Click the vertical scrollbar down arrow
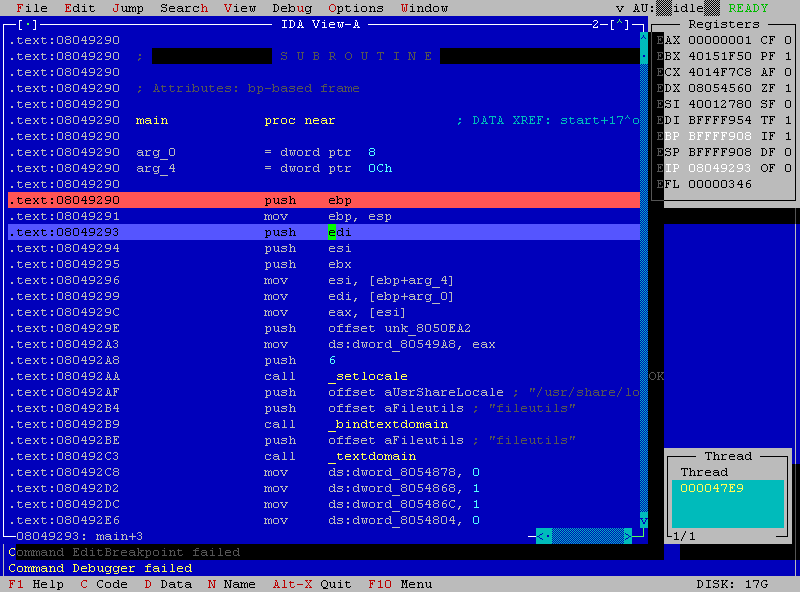 click(x=644, y=521)
